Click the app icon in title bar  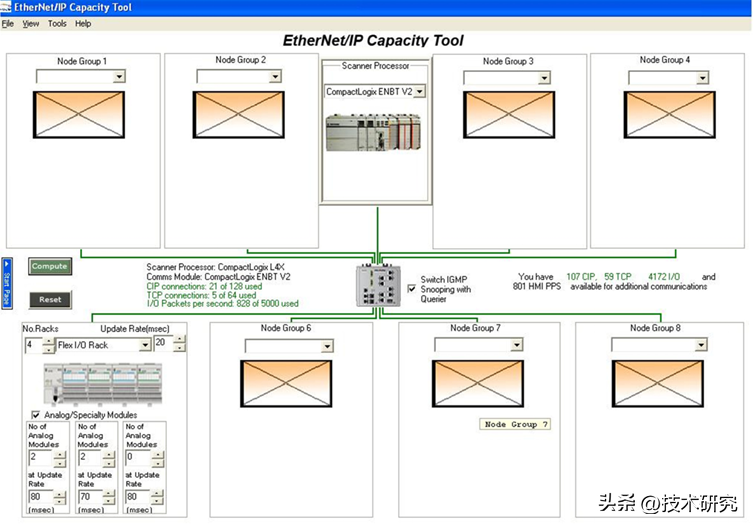point(6,7)
